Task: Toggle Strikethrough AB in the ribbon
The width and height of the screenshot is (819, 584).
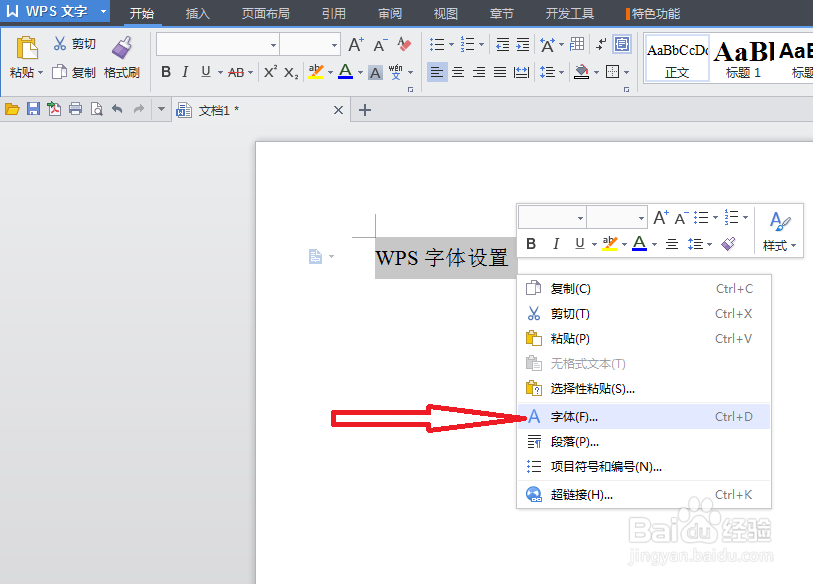Action: click(236, 72)
